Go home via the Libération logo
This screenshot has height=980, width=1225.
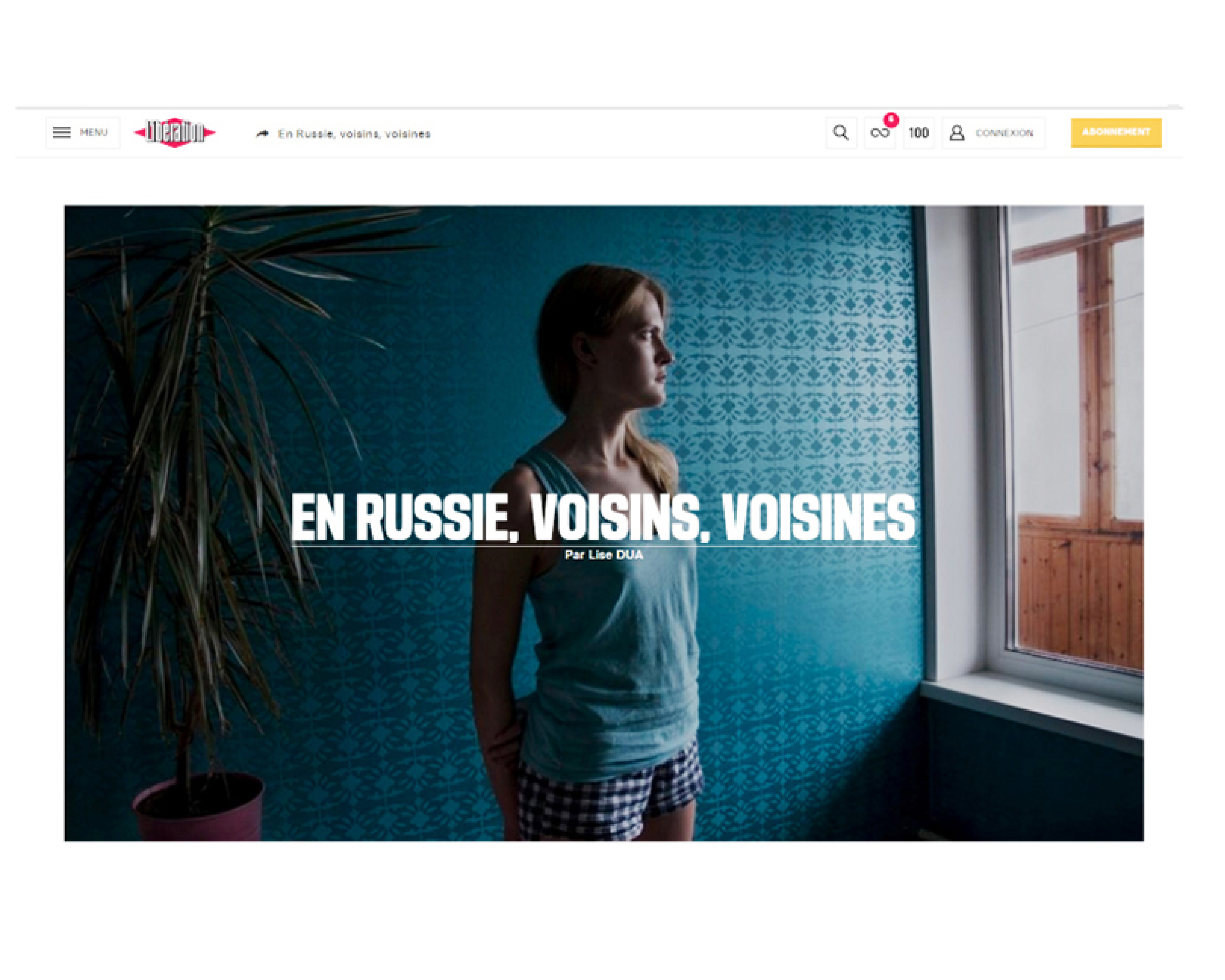point(175,133)
